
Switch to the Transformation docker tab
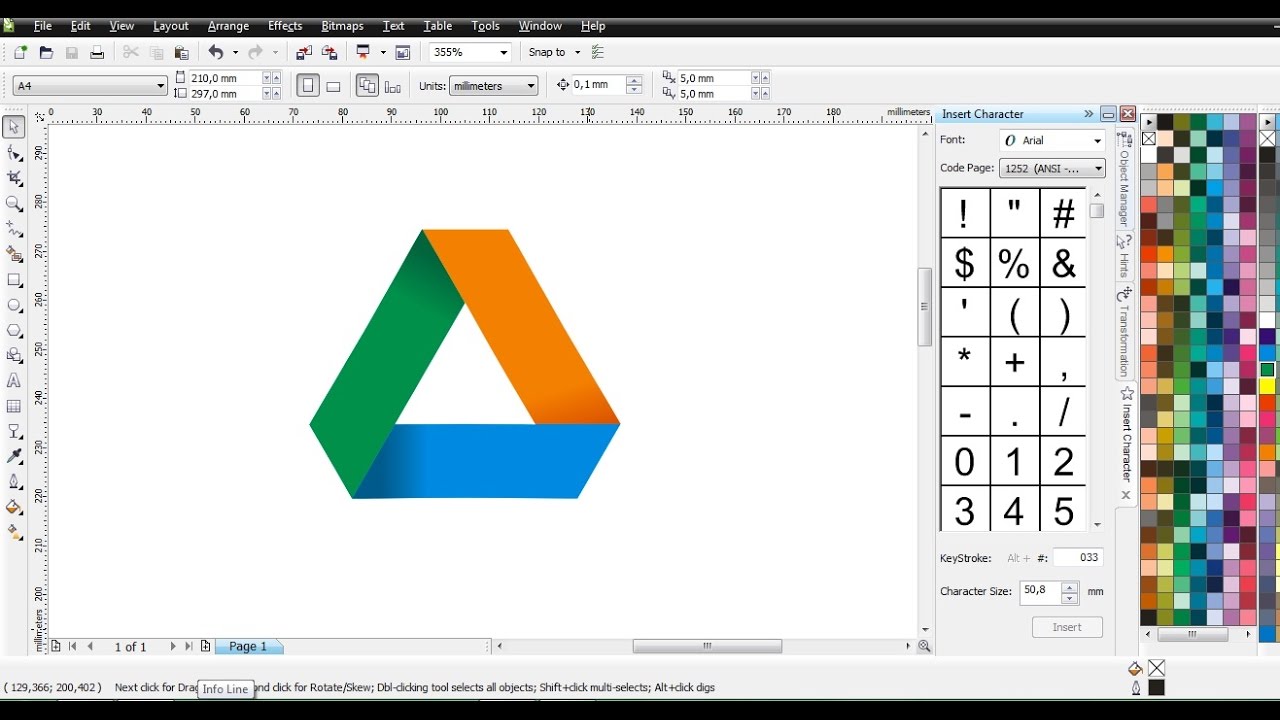coord(1125,332)
